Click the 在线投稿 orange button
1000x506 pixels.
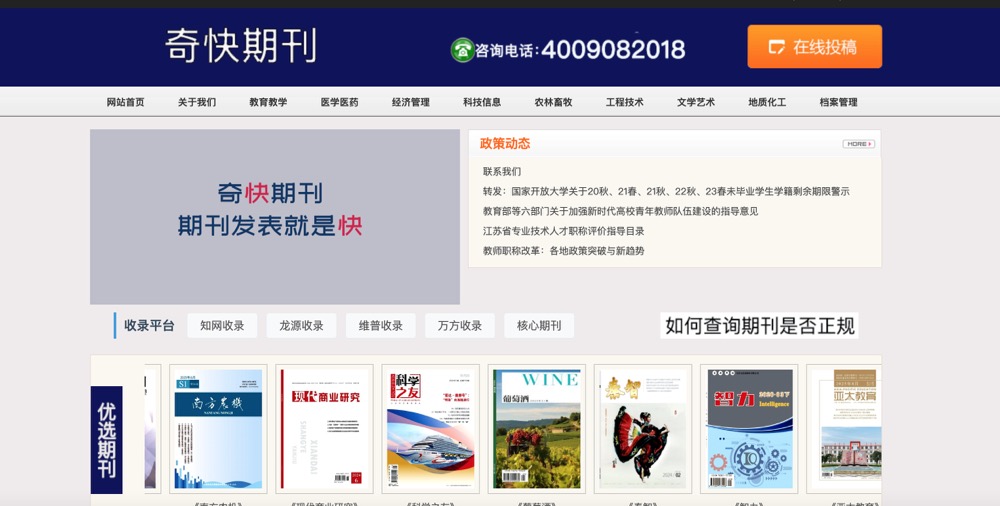point(814,47)
